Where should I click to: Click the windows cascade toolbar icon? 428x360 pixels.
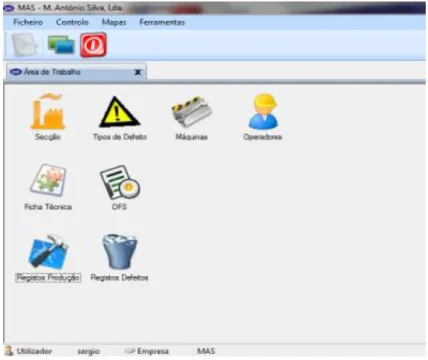pos(61,45)
